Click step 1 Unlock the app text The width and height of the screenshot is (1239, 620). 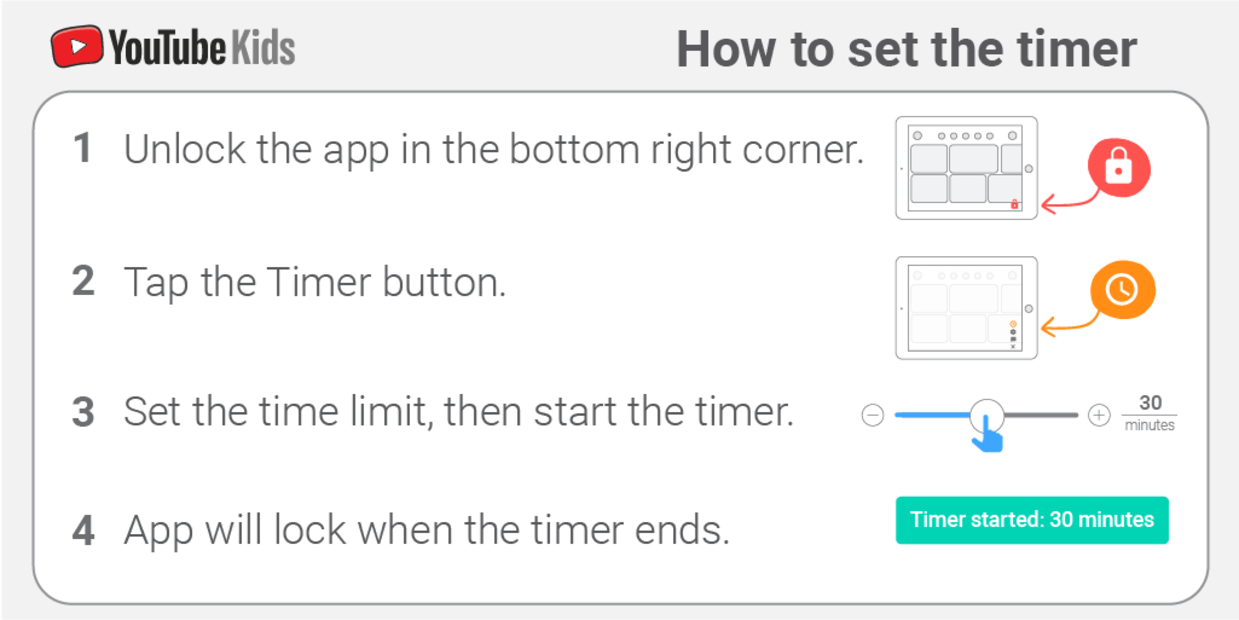(493, 150)
